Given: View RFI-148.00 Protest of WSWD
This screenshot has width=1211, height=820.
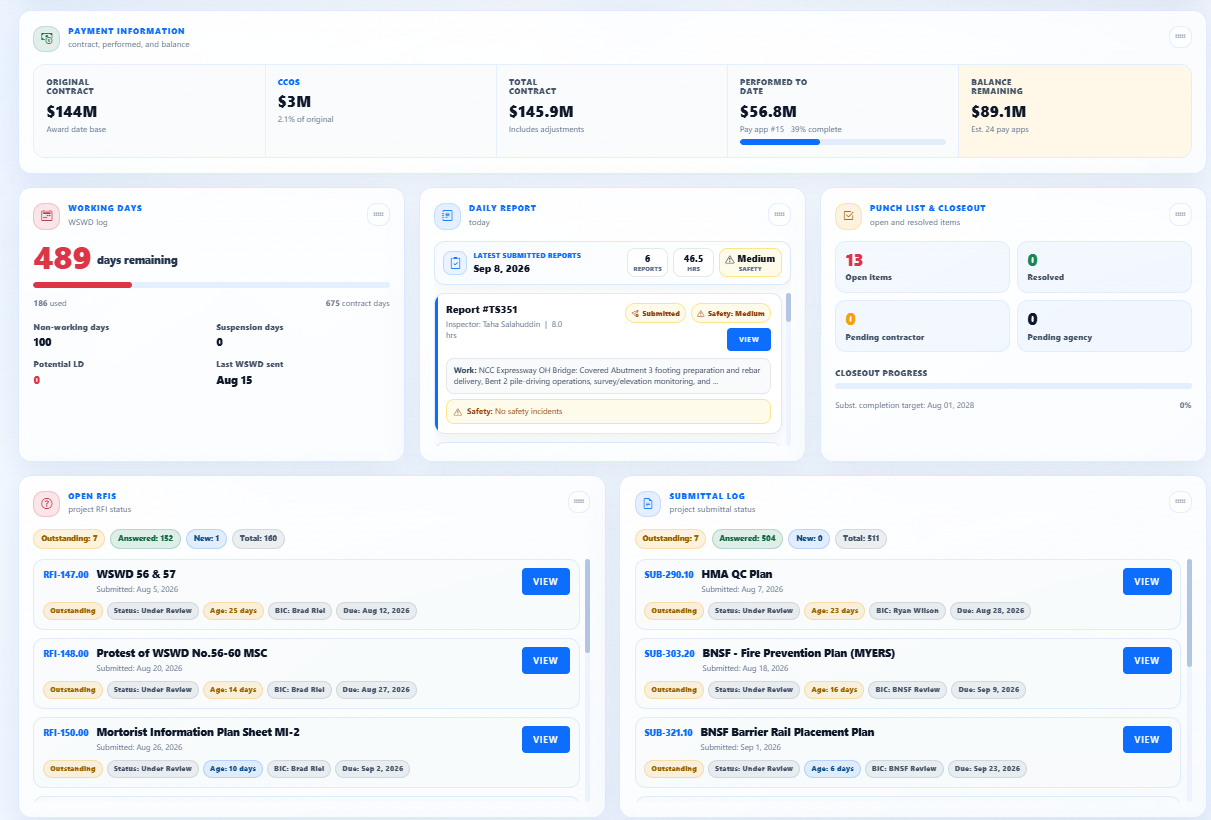Looking at the screenshot, I should coord(546,660).
